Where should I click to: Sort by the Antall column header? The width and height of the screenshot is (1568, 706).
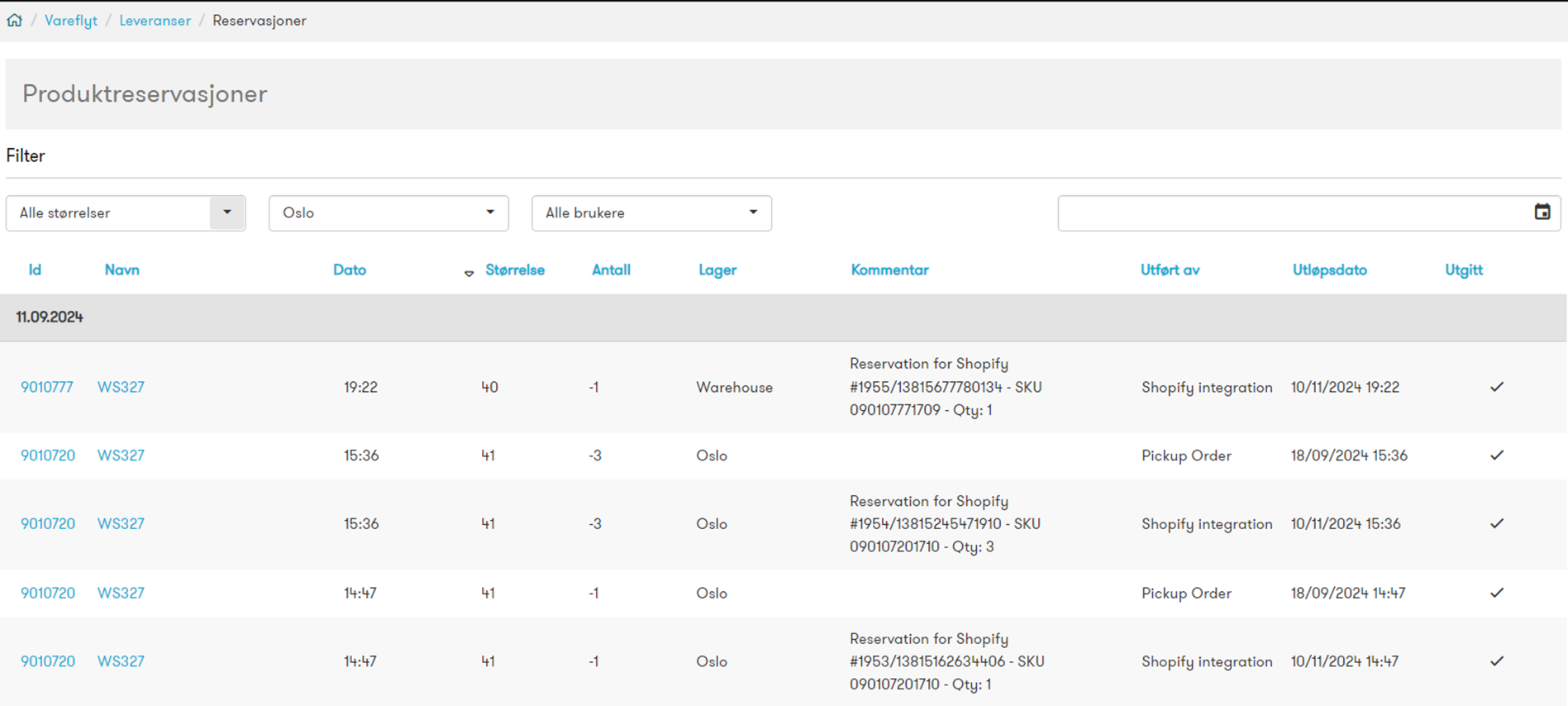tap(611, 270)
